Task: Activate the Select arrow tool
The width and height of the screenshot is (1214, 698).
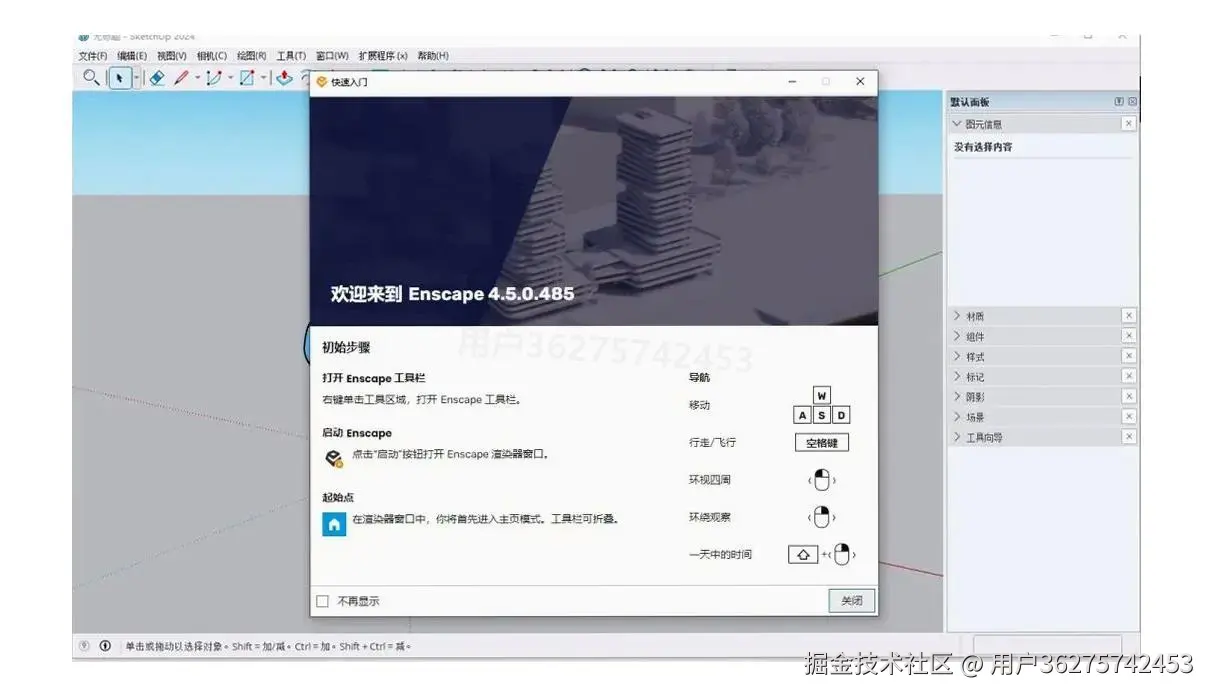Action: 122,78
